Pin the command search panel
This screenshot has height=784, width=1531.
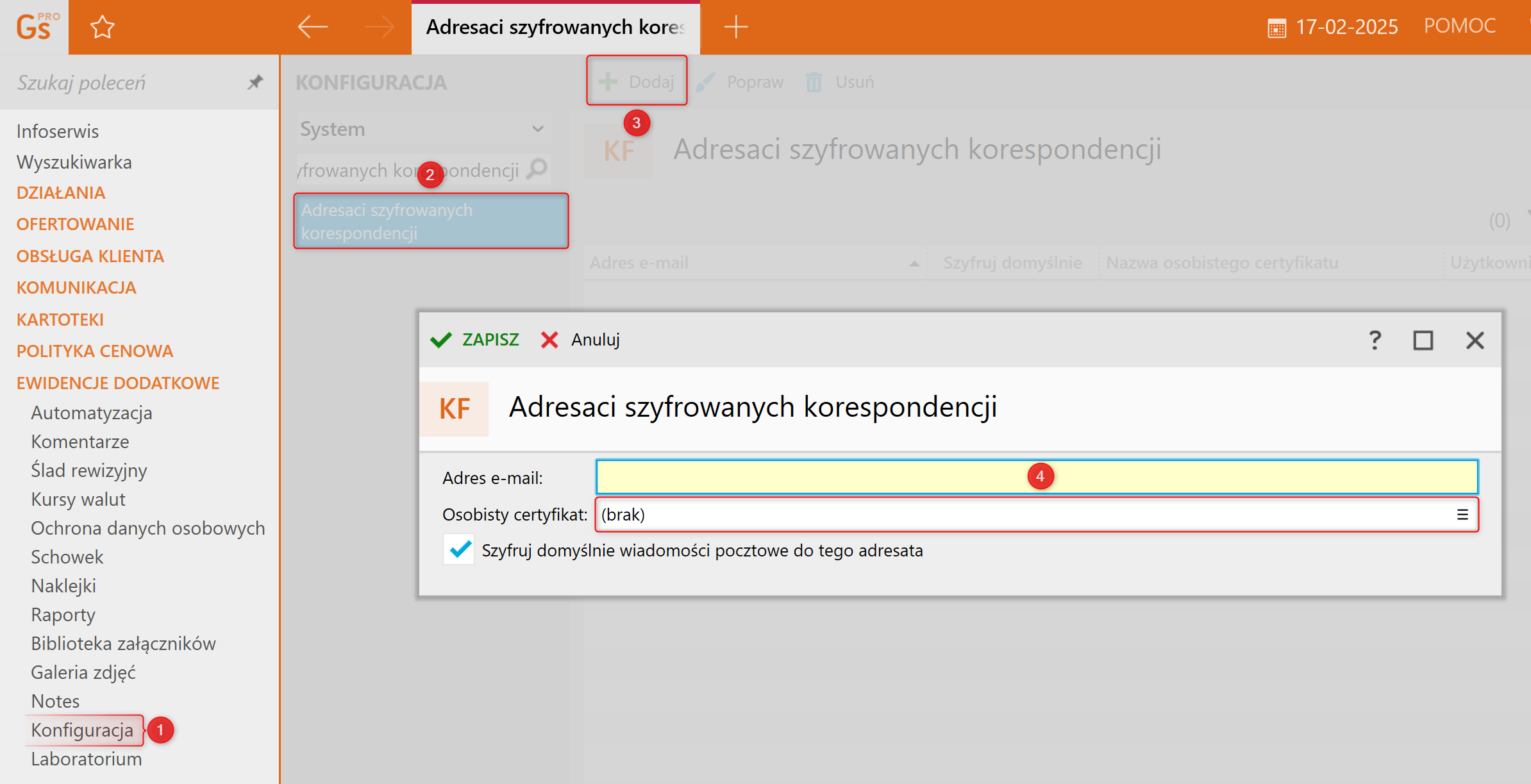click(255, 82)
